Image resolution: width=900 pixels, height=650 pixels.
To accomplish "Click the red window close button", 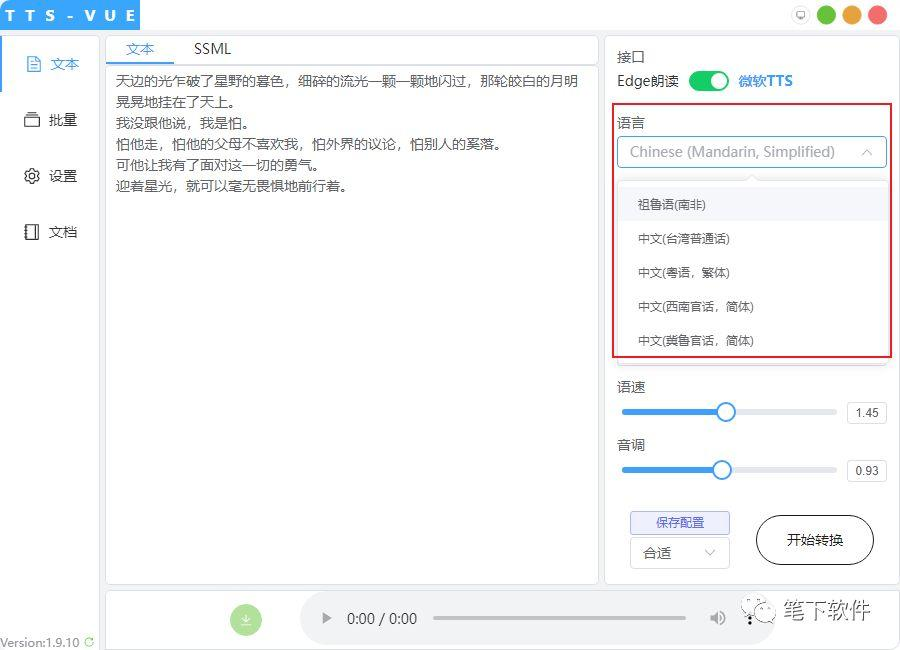I will [878, 15].
